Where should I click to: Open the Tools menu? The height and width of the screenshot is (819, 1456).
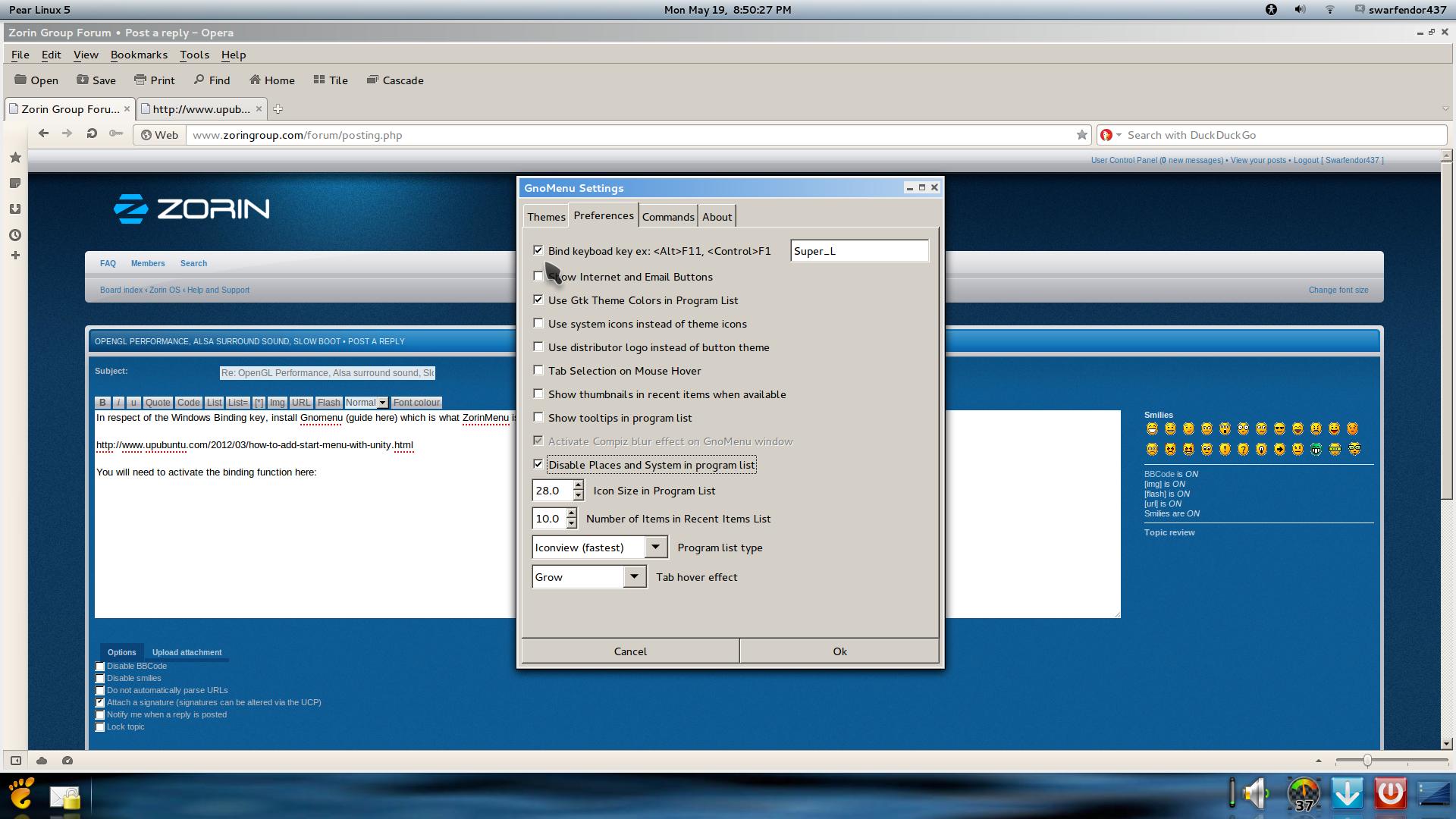(x=194, y=55)
